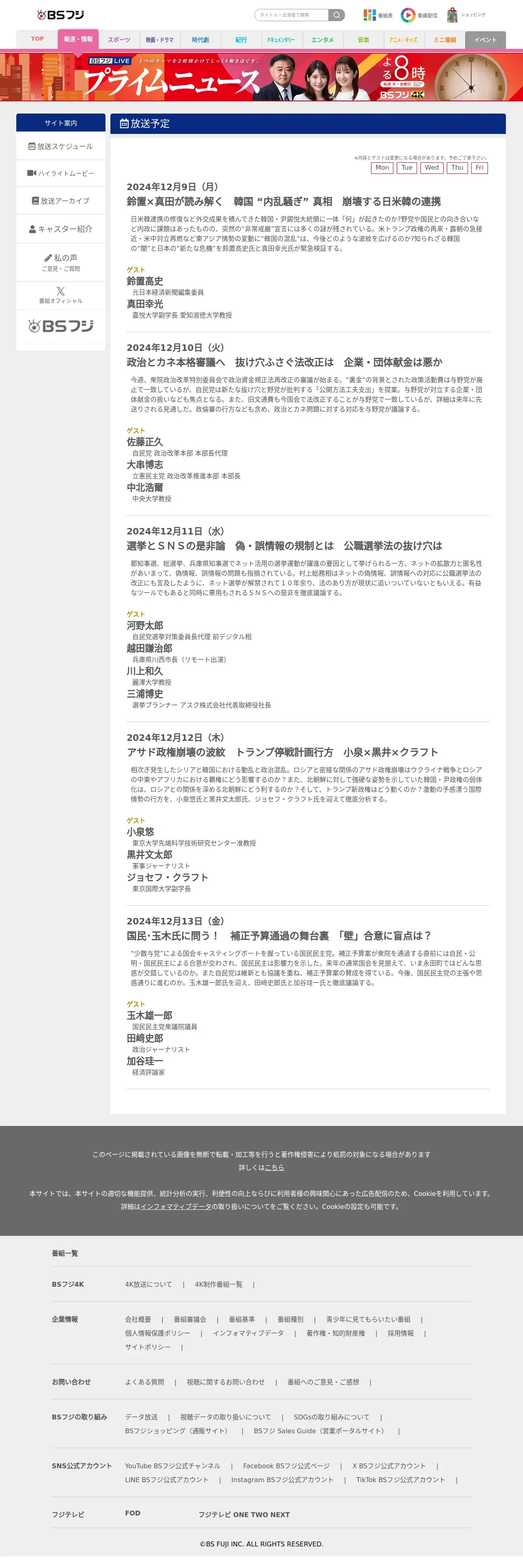Open BSフジショッピング（通販サイト） footer link
The image size is (523, 1568).
click(178, 1431)
